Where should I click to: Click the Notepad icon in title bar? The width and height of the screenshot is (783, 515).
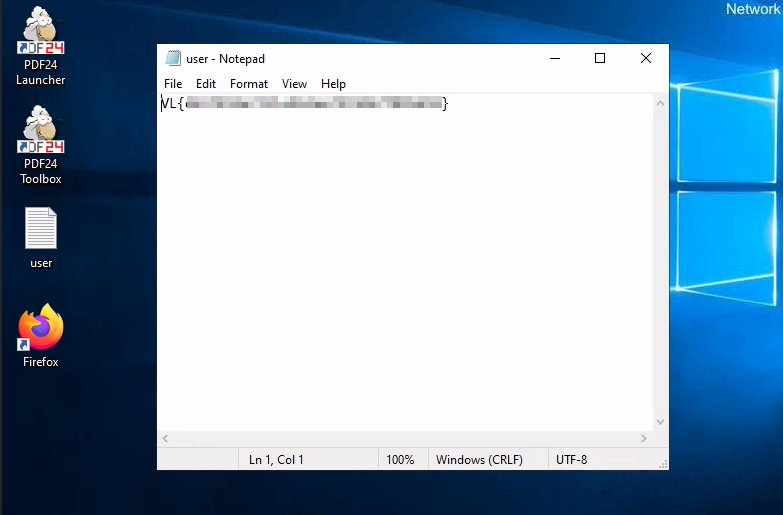[x=173, y=59]
